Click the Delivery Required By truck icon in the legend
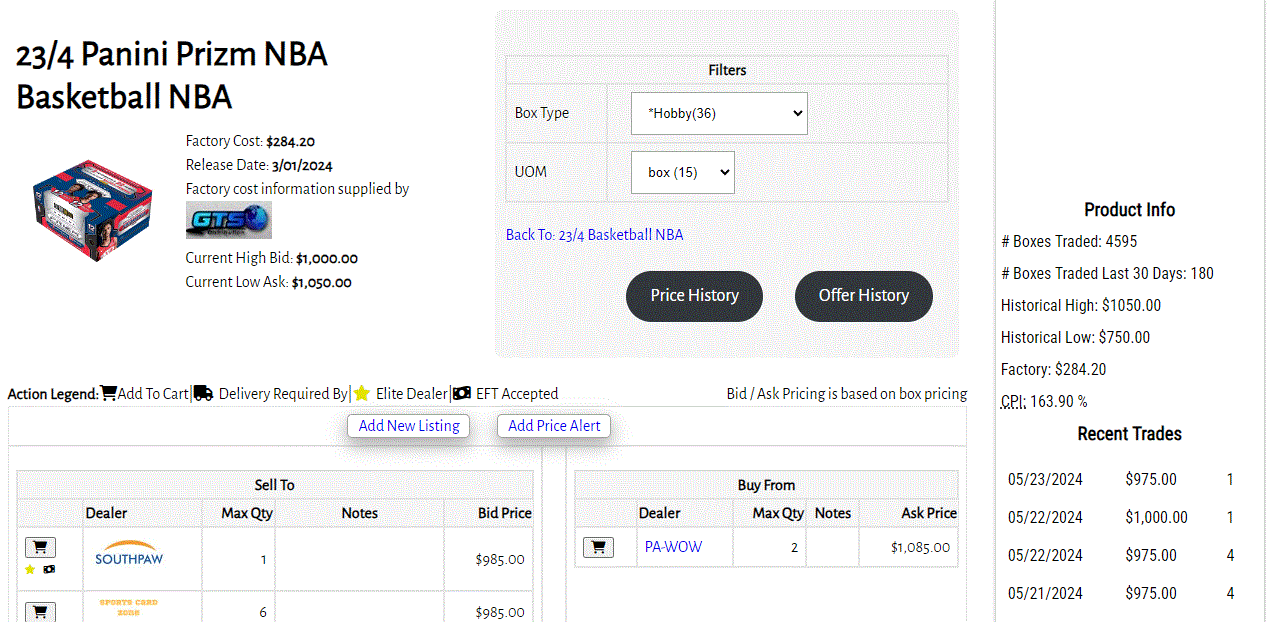The height and width of the screenshot is (622, 1268). 203,394
